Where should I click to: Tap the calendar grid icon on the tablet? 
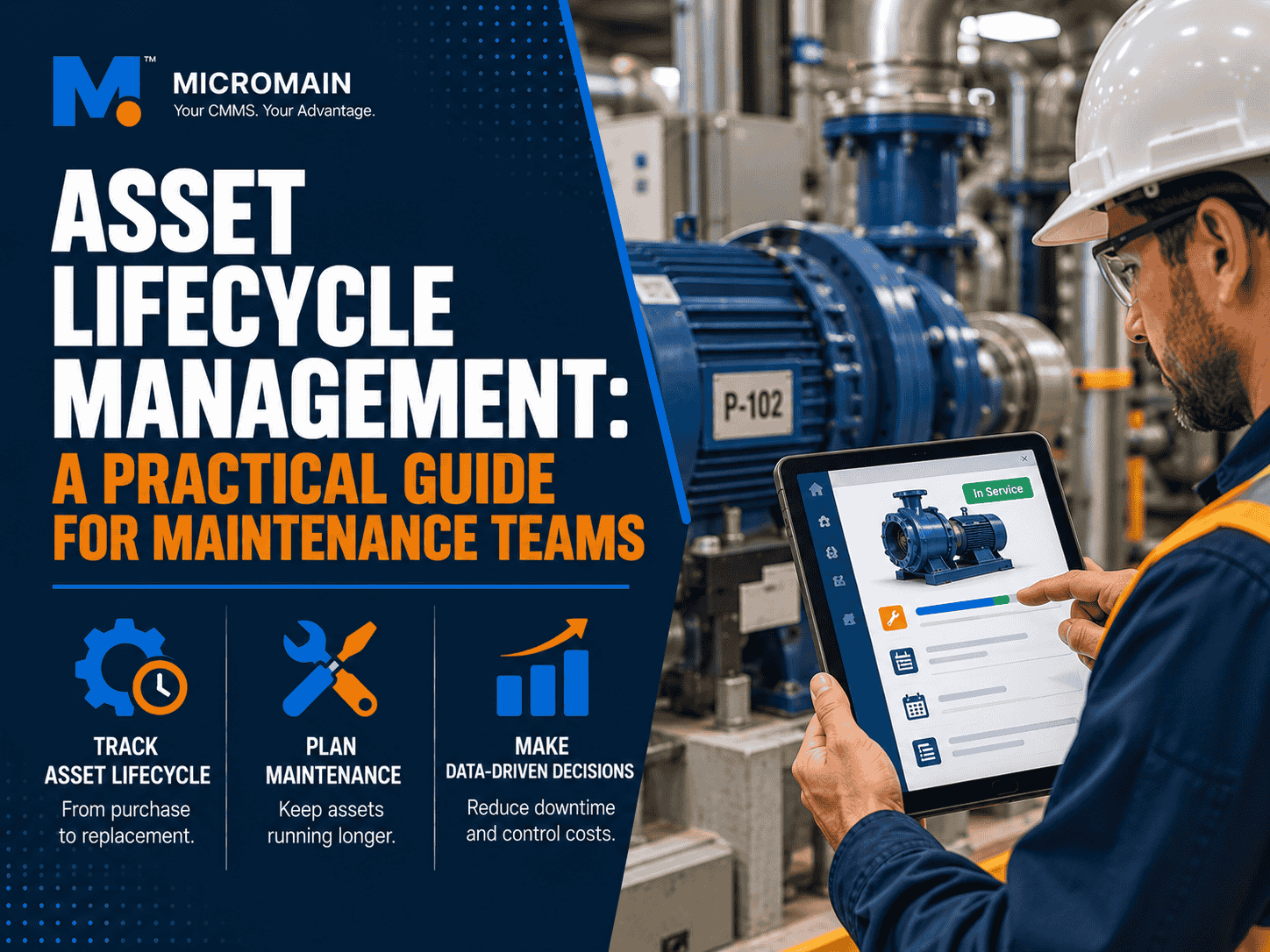click(x=916, y=706)
